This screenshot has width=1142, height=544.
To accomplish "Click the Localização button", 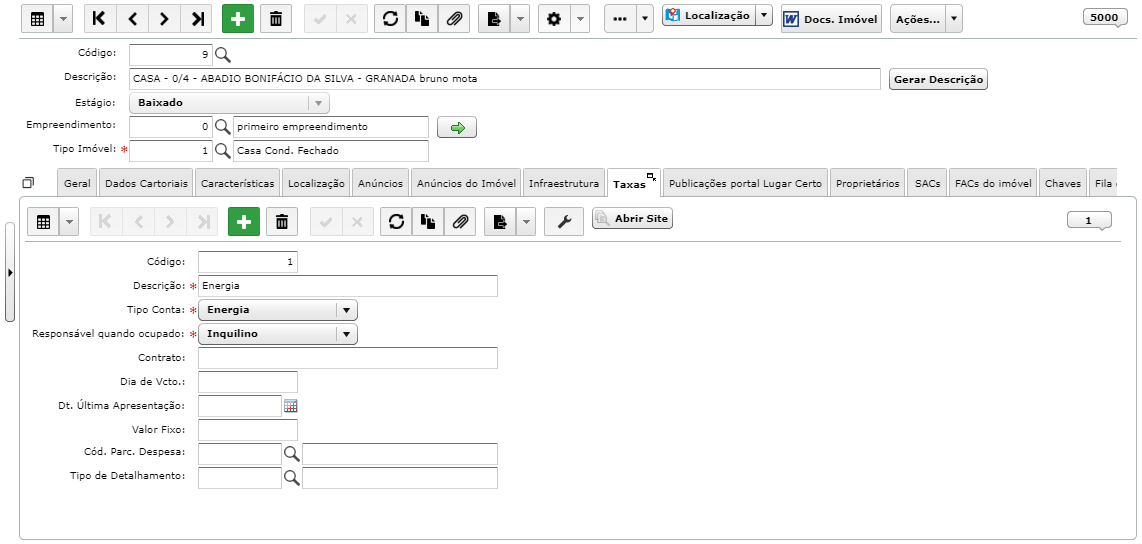I will click(x=708, y=15).
